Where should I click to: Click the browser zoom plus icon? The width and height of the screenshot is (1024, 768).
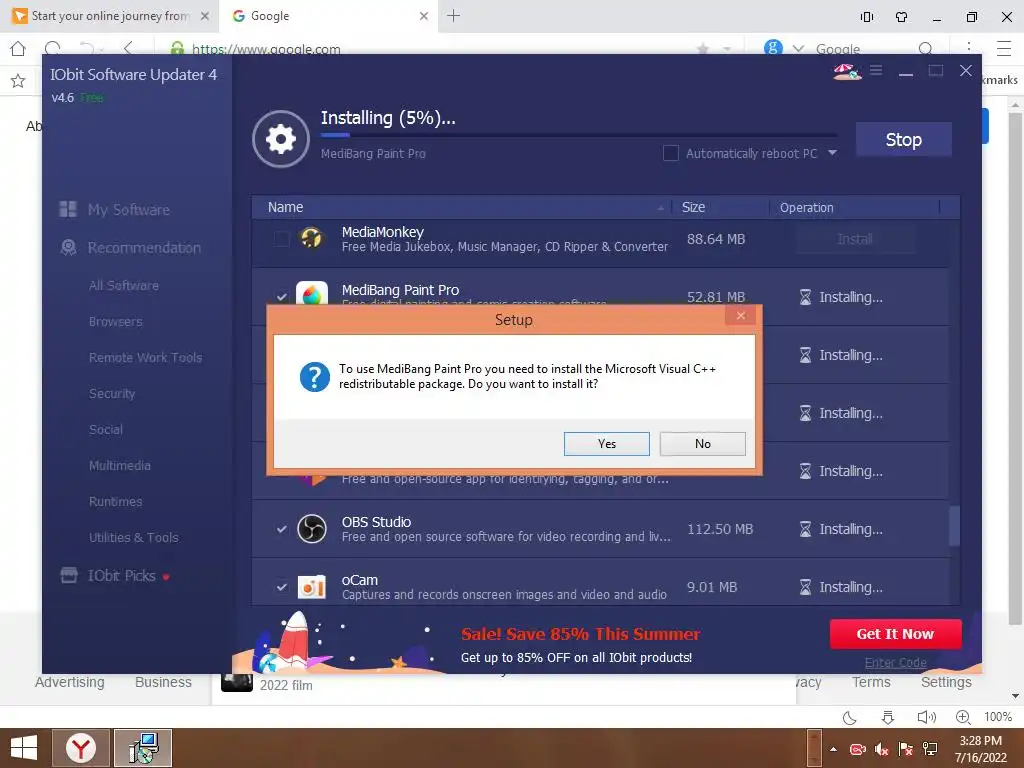[963, 717]
